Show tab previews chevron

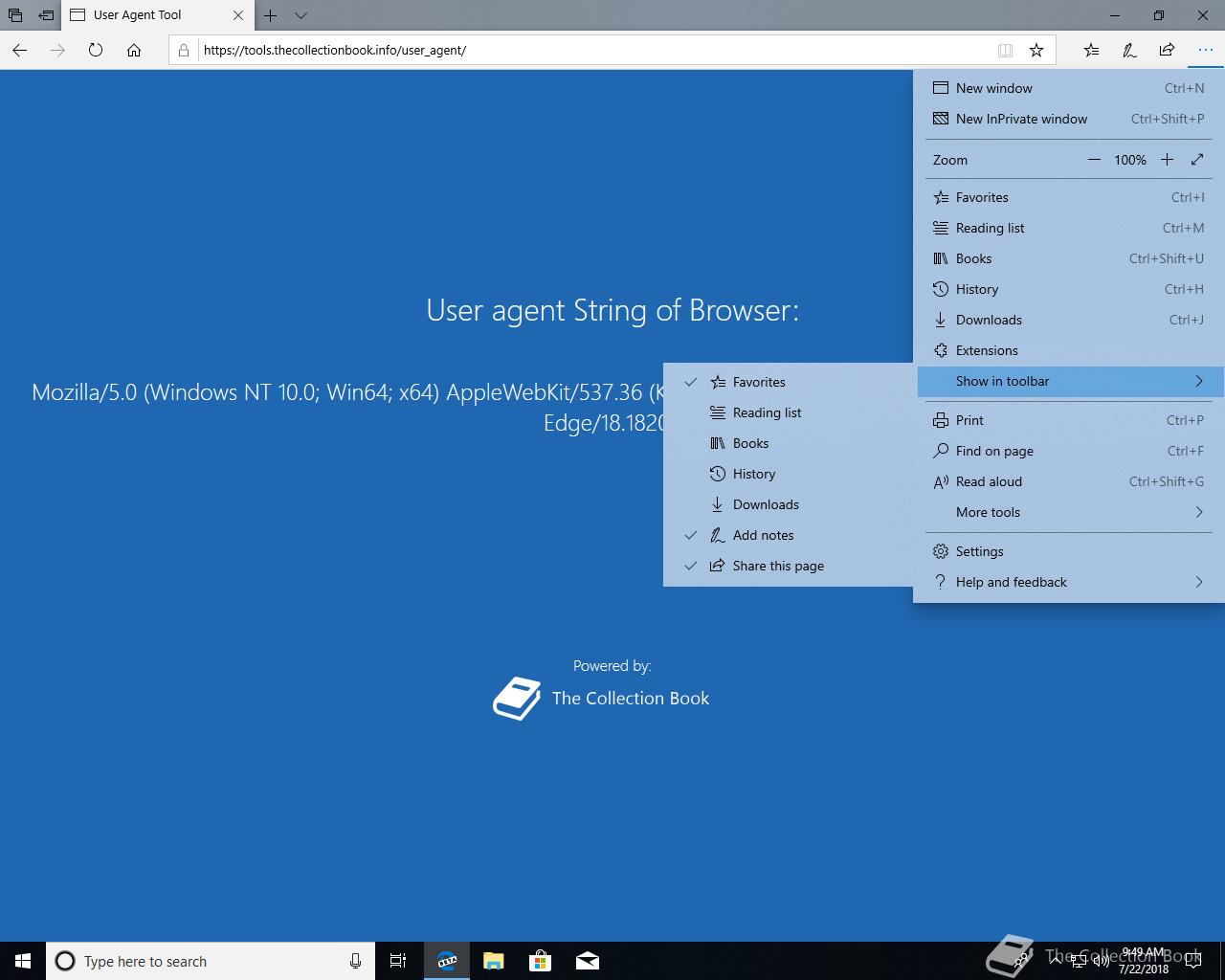pos(301,15)
